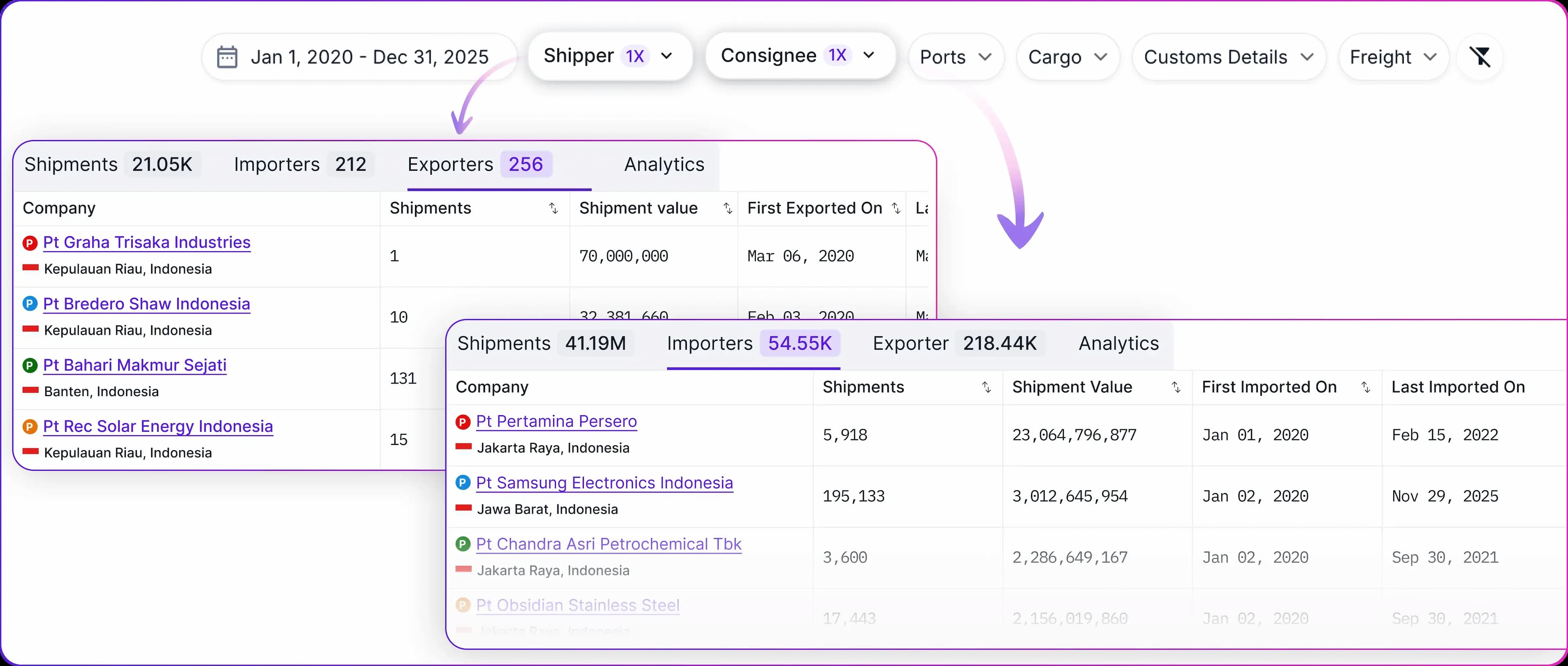Open the Freight filter dropdown
The image size is (1568, 666).
coord(1393,57)
